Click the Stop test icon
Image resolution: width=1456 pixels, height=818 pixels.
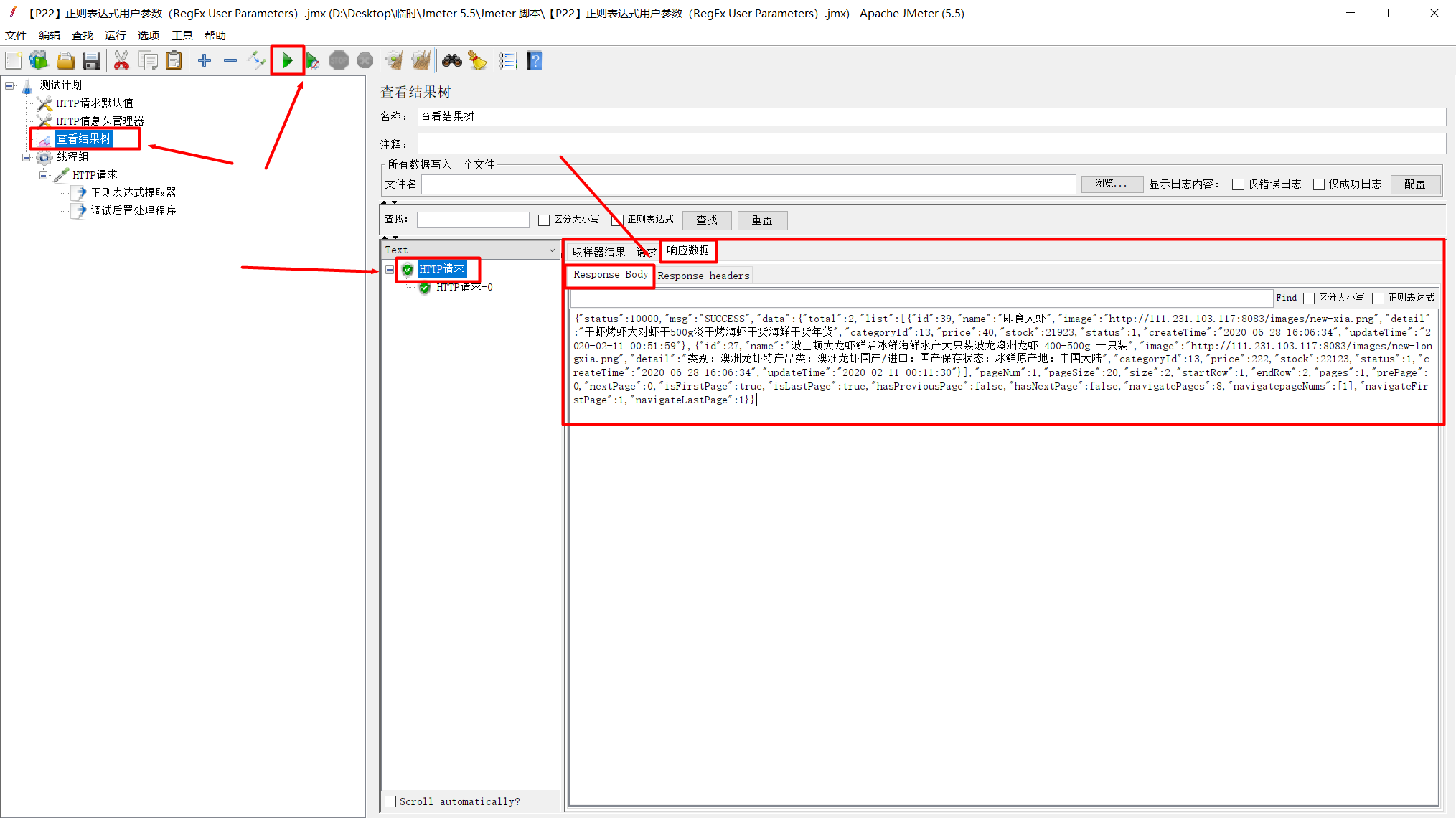click(339, 61)
